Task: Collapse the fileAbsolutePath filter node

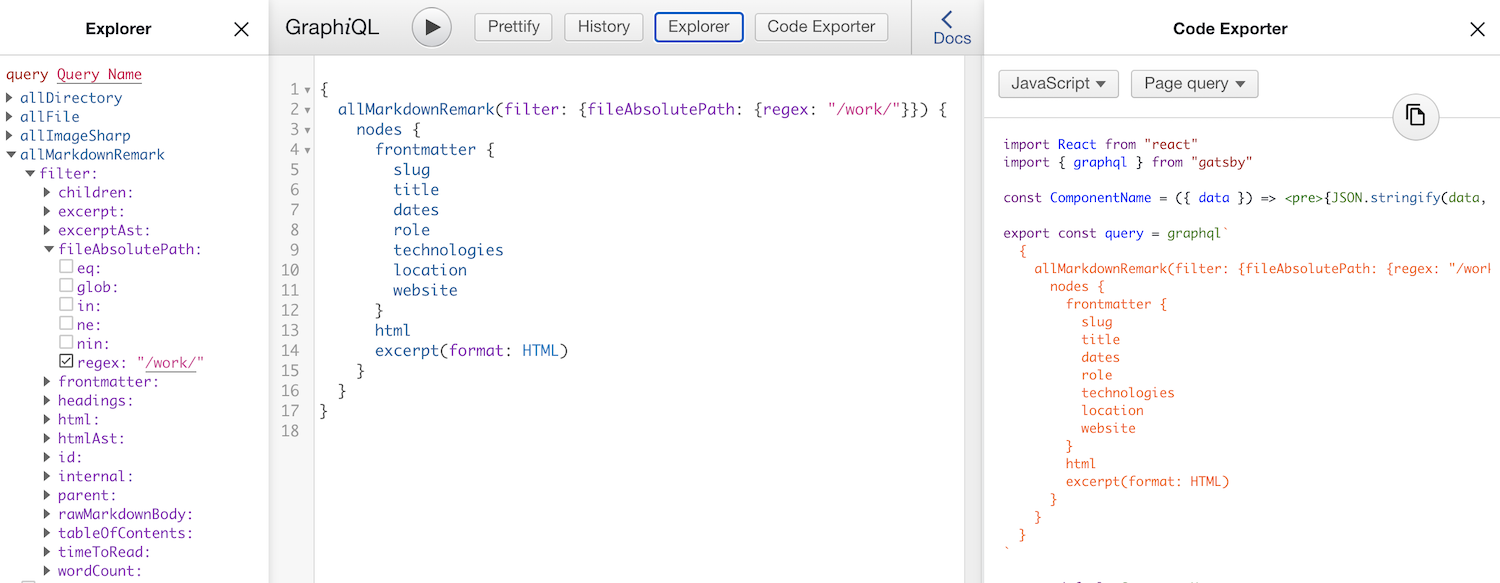Action: click(48, 249)
